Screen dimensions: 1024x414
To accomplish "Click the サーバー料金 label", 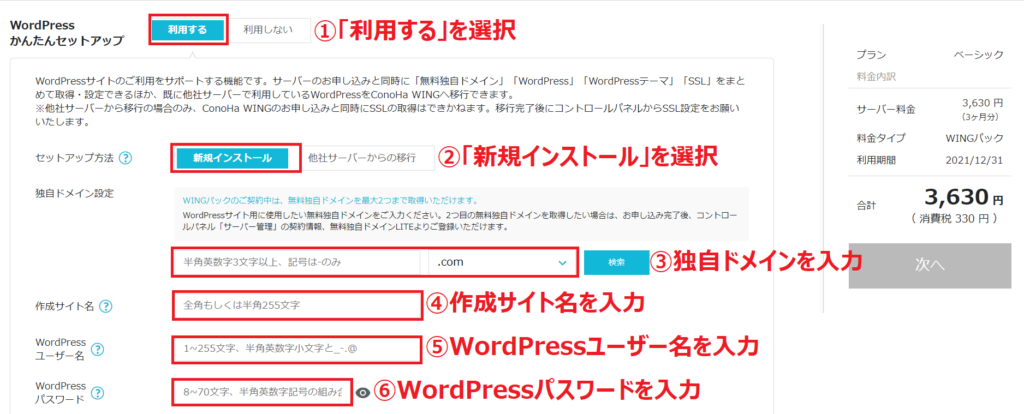I will [886, 109].
